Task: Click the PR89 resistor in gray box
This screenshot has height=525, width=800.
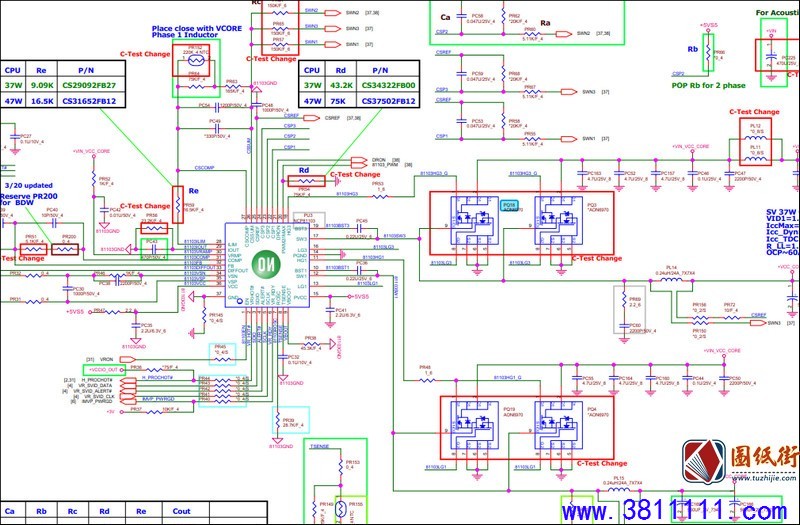Action: point(624,301)
